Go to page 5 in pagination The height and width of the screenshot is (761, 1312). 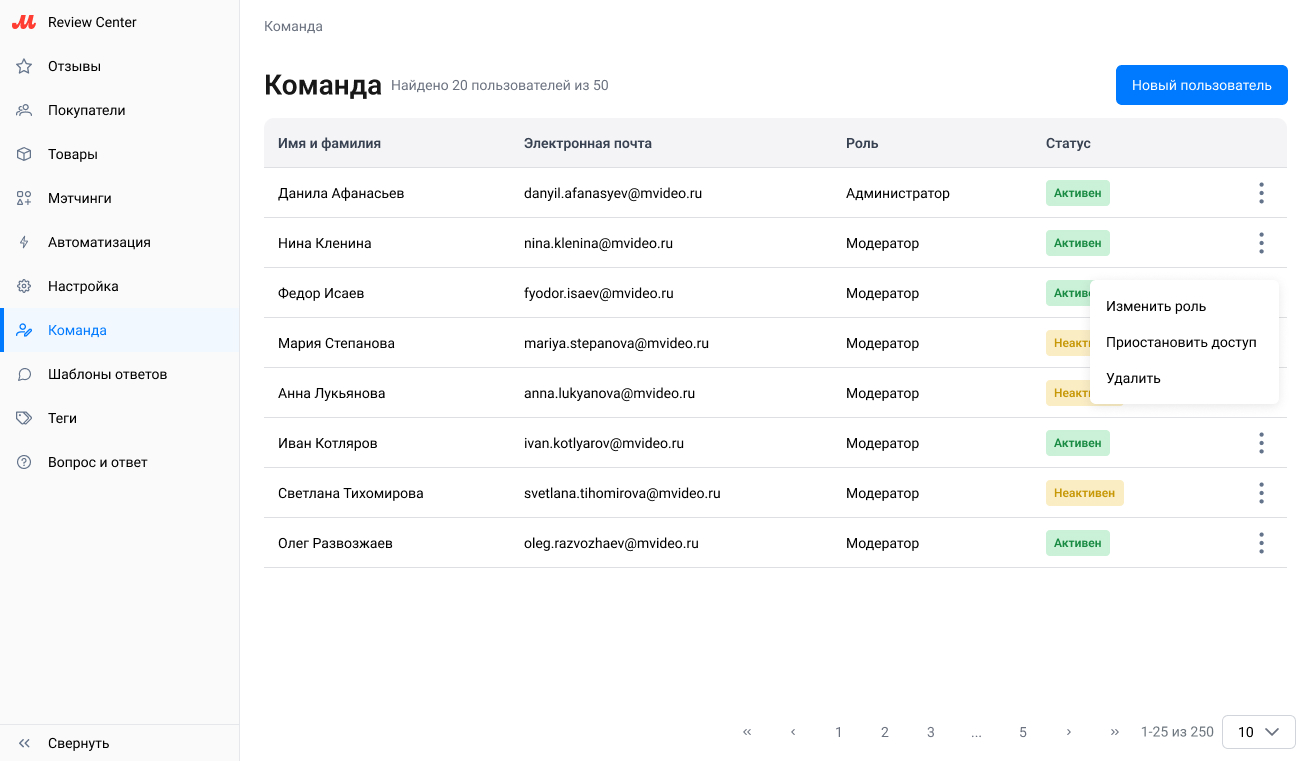click(x=1023, y=732)
